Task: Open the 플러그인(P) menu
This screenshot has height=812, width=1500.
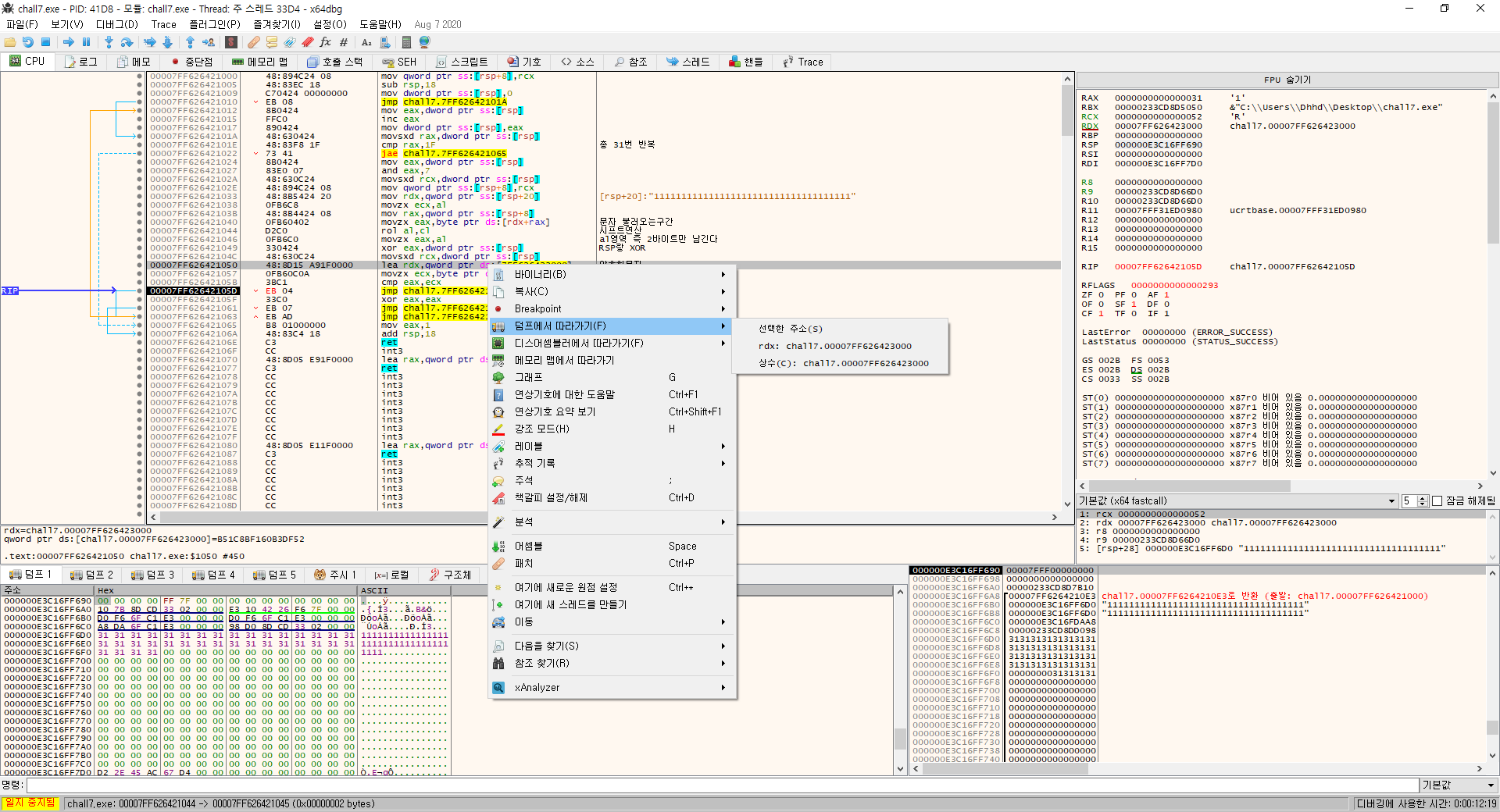Action: coord(215,24)
